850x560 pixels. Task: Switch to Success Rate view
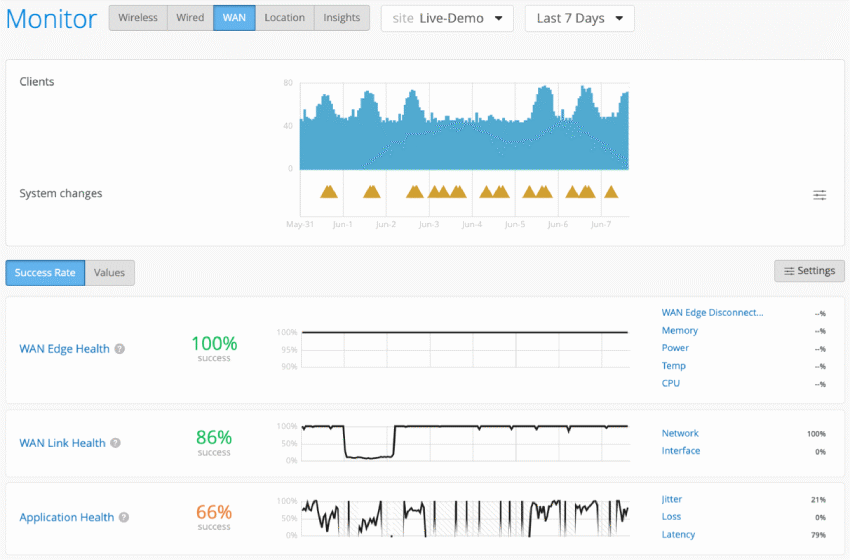point(45,272)
